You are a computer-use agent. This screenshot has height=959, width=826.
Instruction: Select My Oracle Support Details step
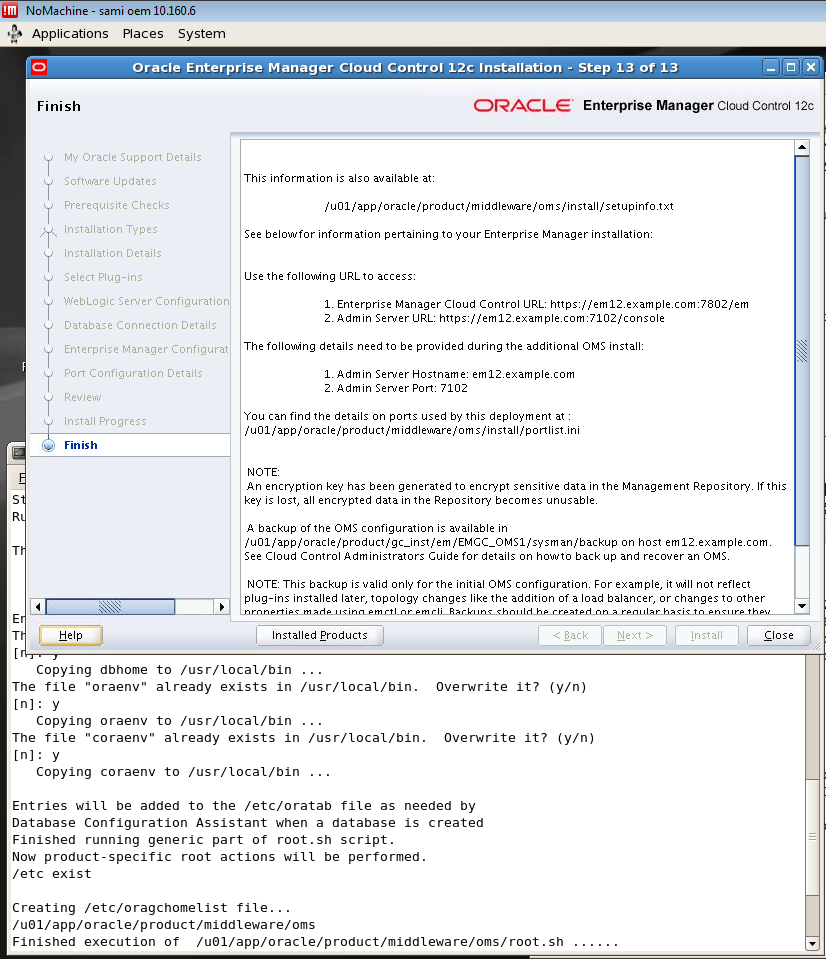coord(133,157)
